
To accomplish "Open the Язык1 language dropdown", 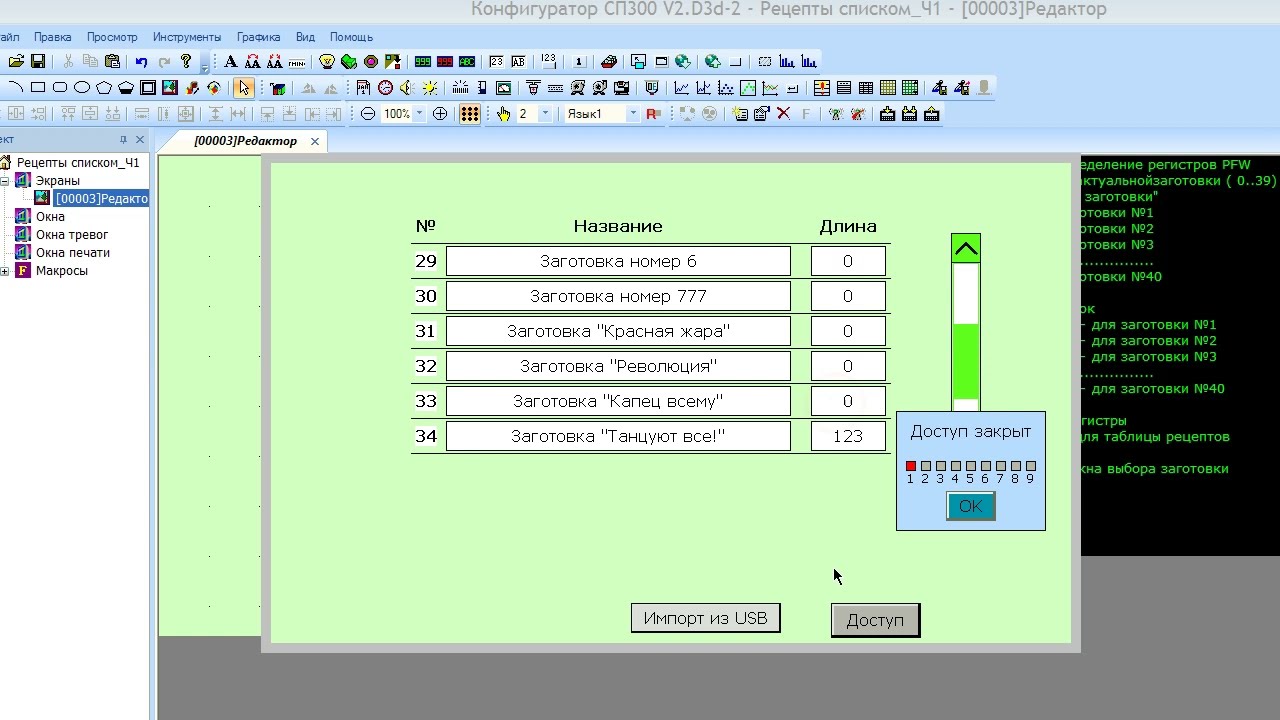I will tap(632, 114).
